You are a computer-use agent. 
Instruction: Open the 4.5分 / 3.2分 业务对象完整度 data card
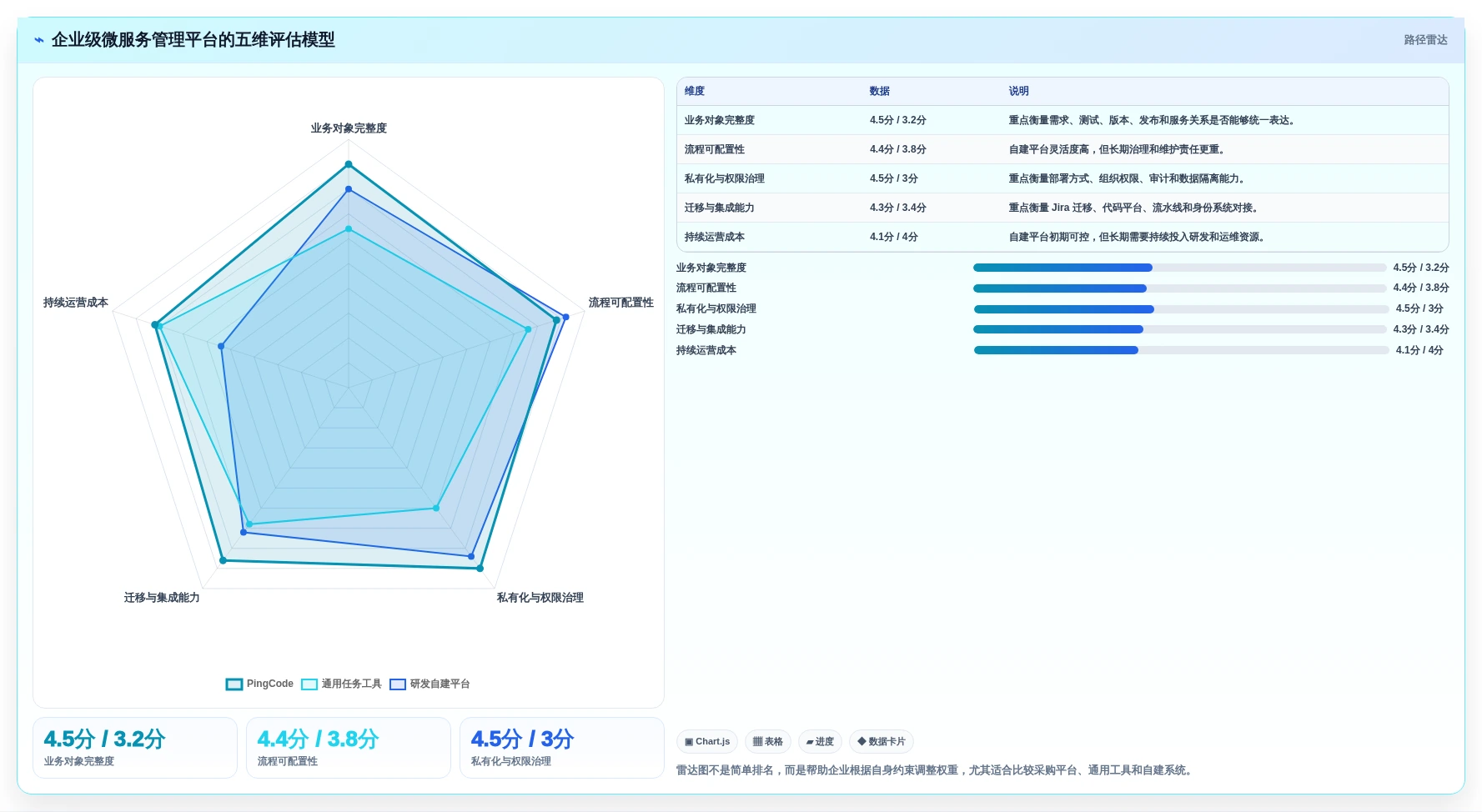tap(135, 748)
